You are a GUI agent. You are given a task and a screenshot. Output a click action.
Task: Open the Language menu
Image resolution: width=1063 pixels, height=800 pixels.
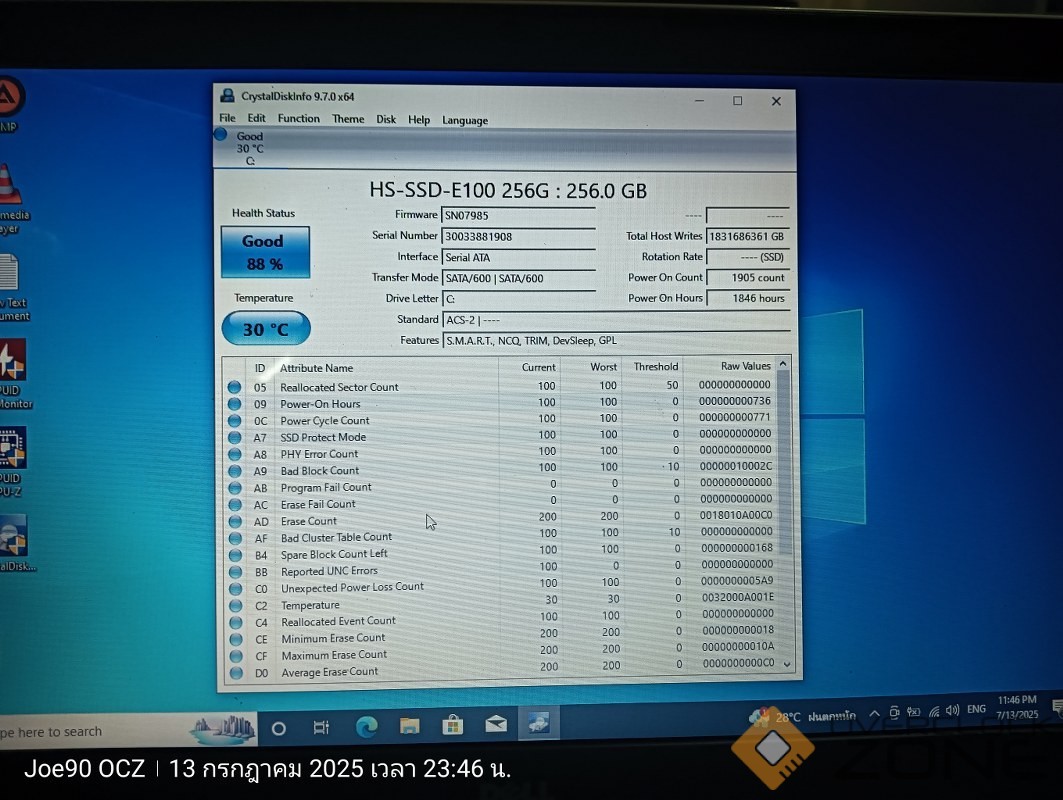(464, 121)
